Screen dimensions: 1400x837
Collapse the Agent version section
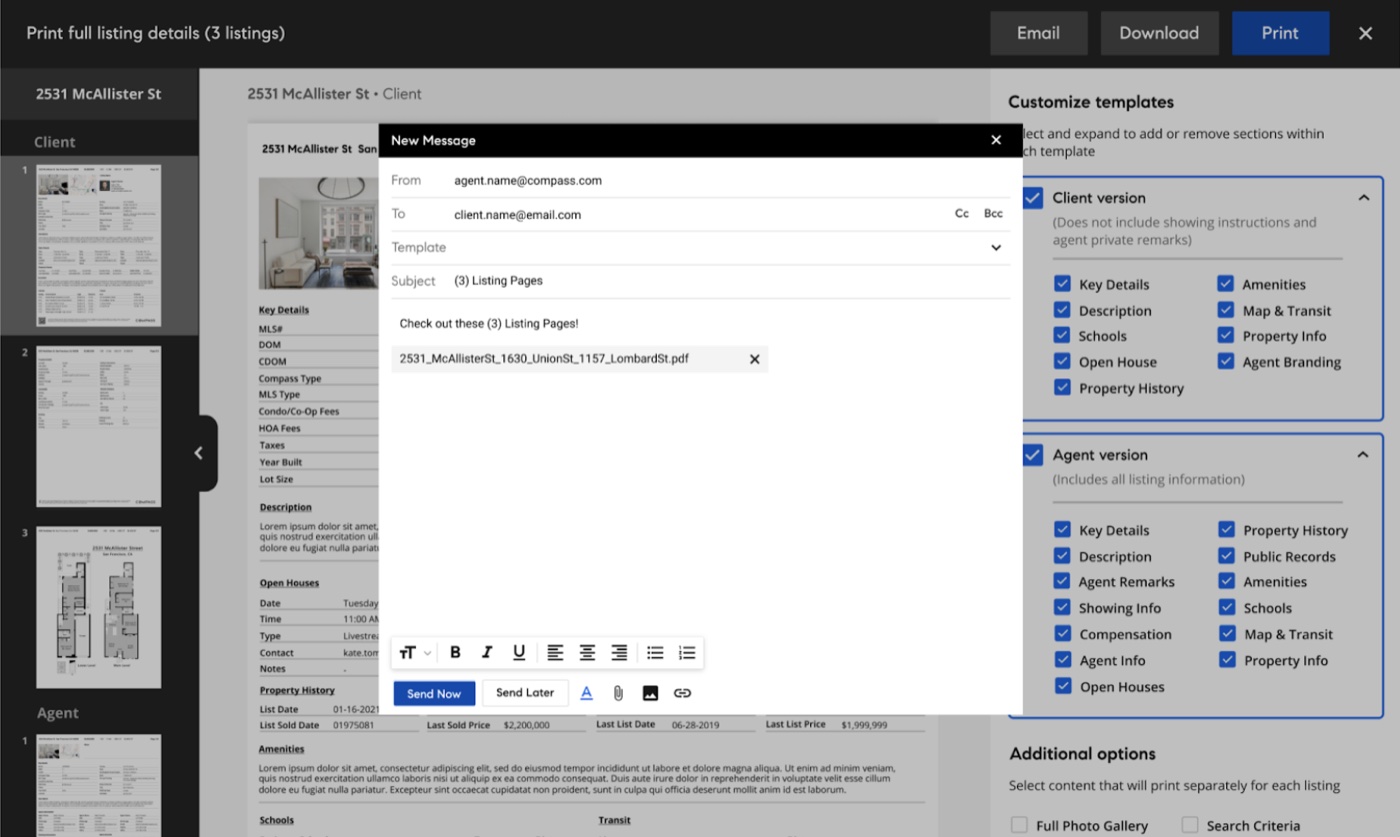tap(1363, 455)
